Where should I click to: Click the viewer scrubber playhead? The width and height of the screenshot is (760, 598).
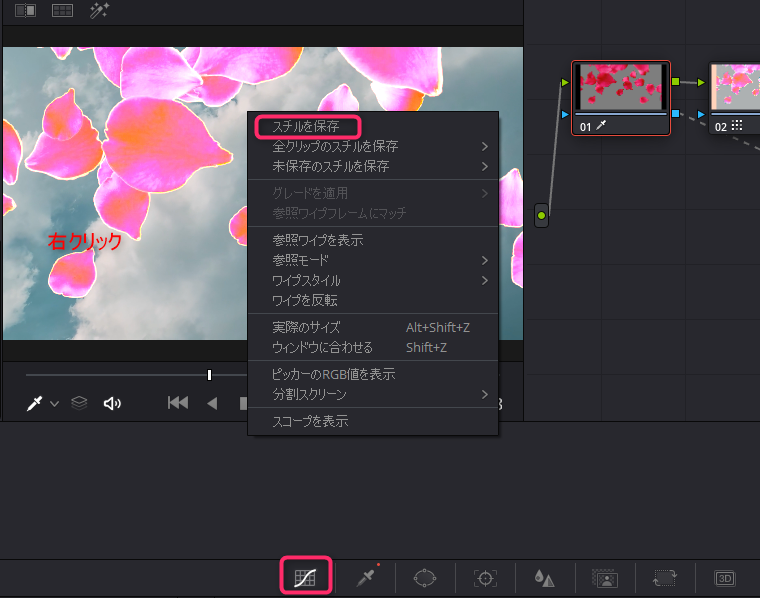click(209, 375)
